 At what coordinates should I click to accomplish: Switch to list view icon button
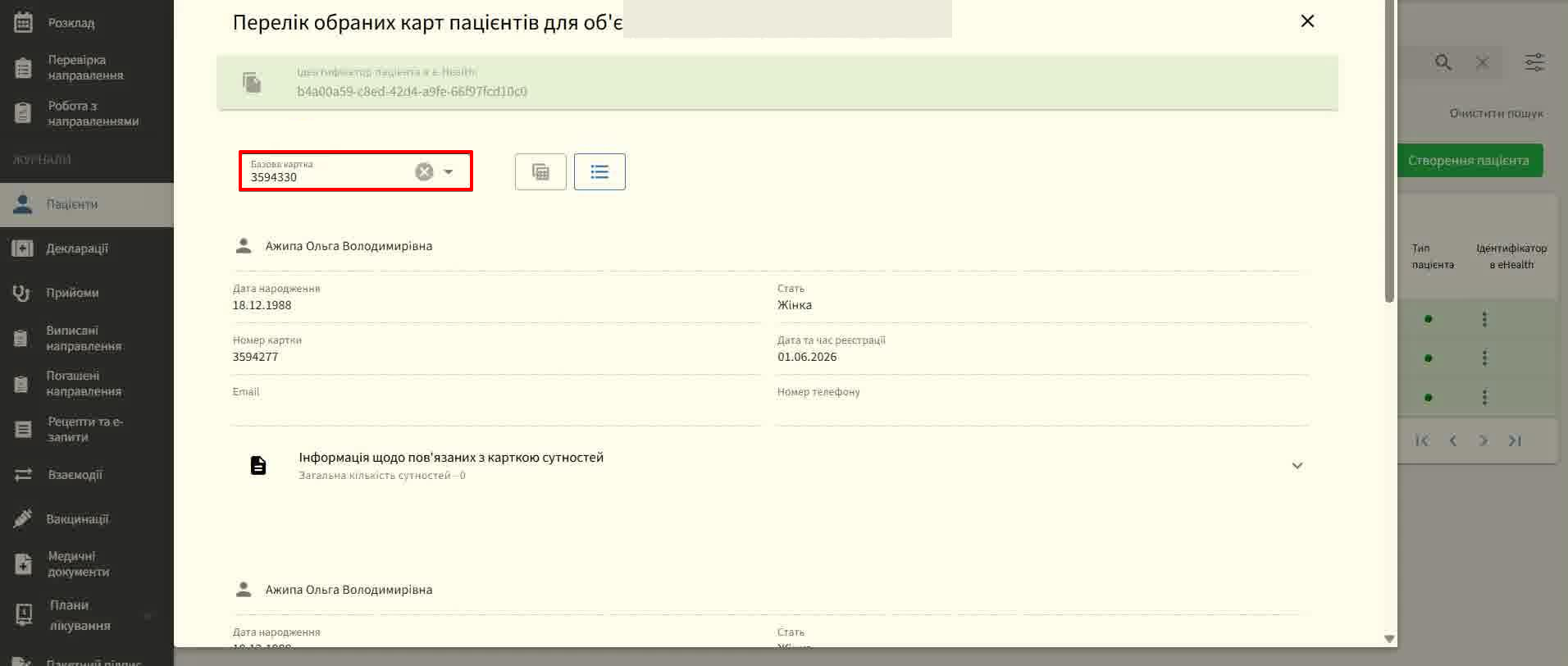(x=599, y=171)
